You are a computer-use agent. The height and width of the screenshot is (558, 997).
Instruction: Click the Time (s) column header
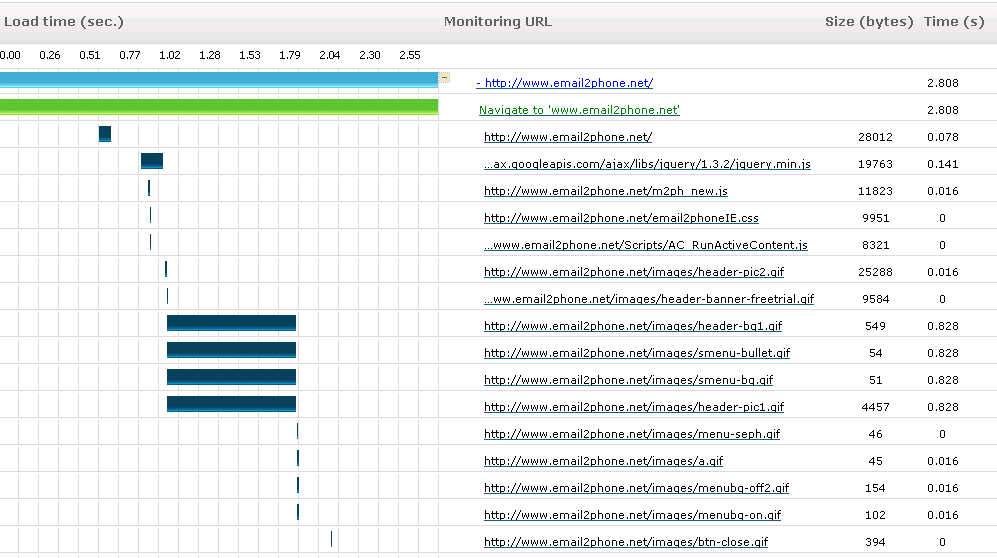coord(954,22)
